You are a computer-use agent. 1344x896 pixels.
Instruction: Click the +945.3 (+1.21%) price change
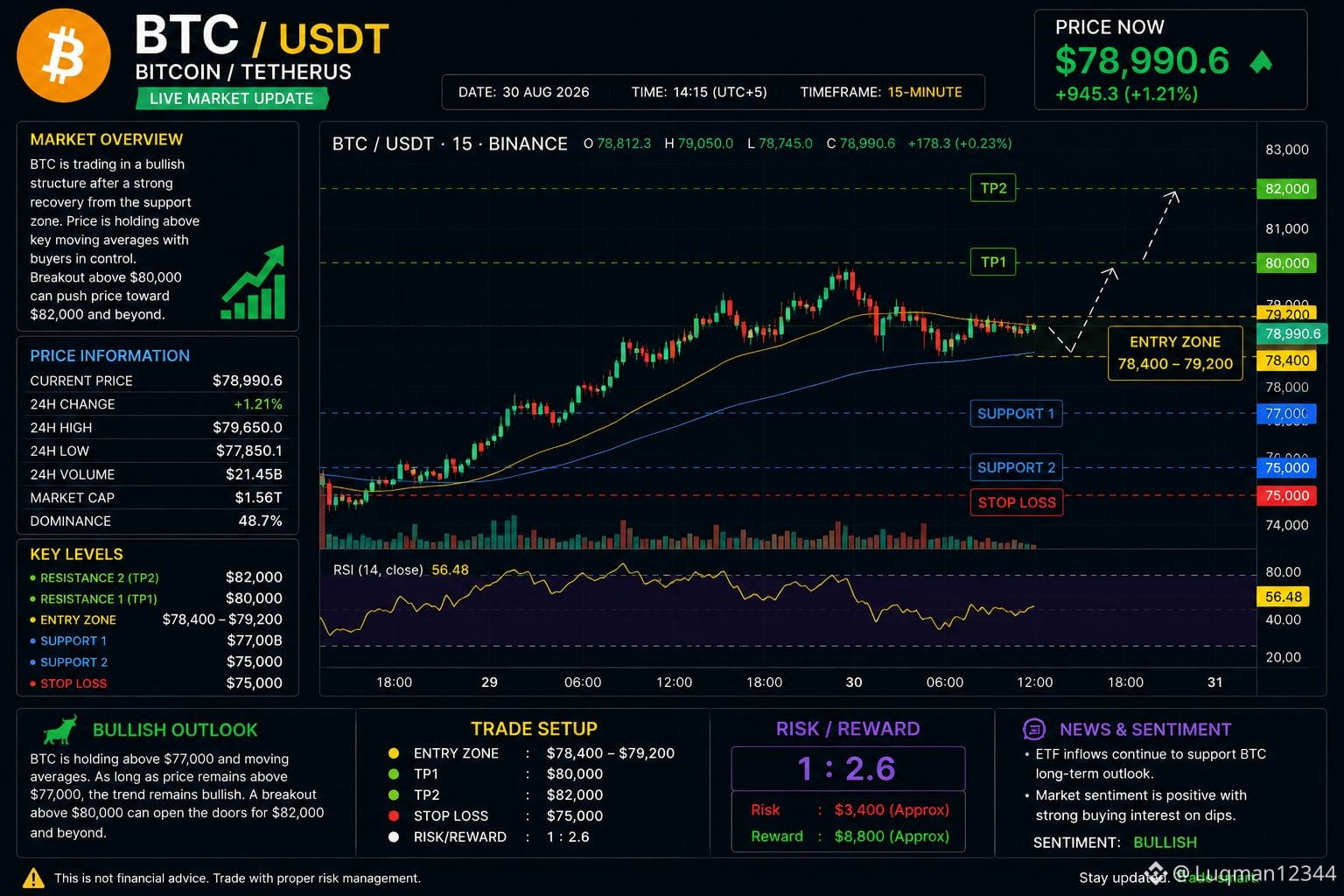click(1126, 94)
